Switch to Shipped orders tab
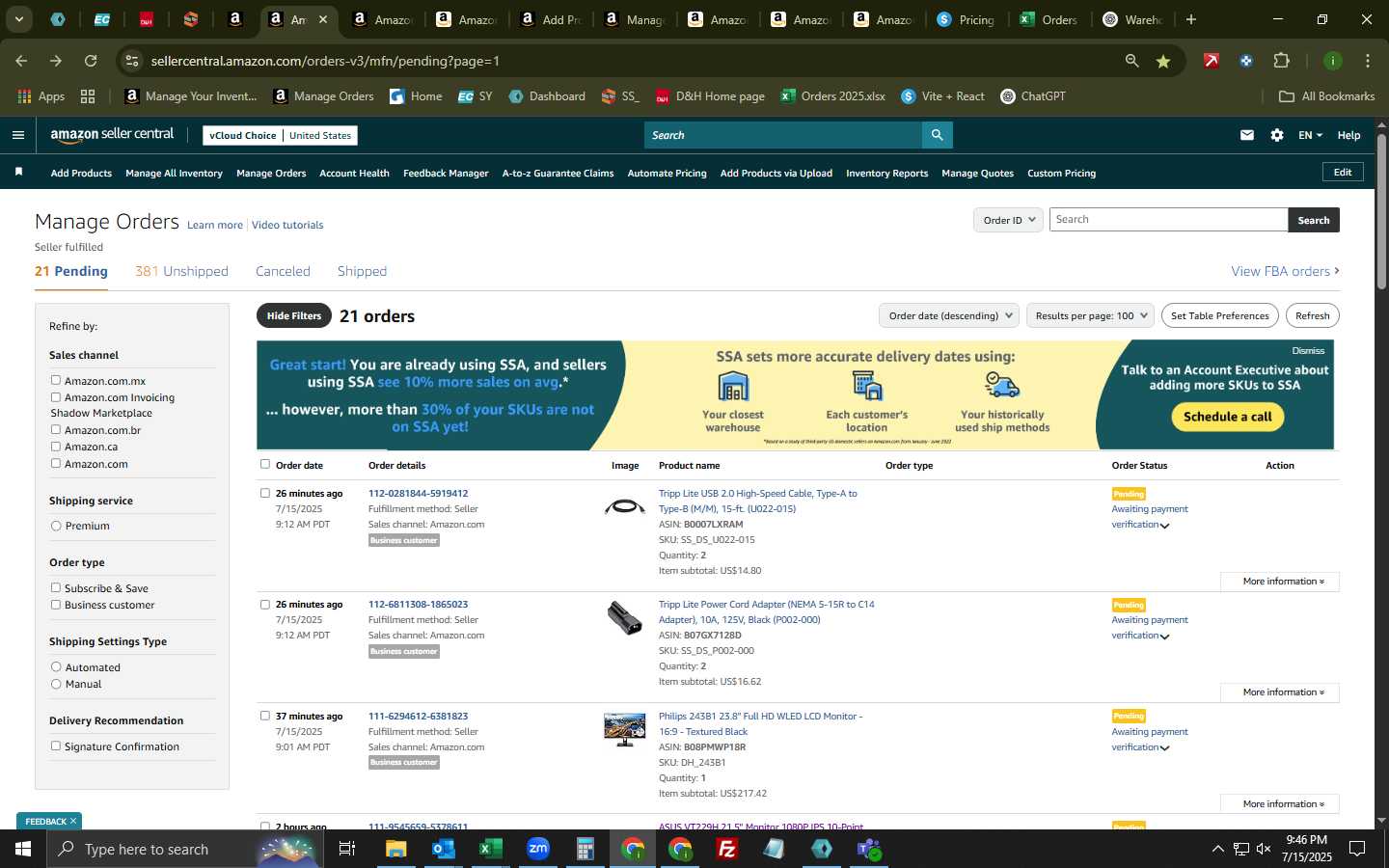Image resolution: width=1389 pixels, height=868 pixels. pos(362,271)
